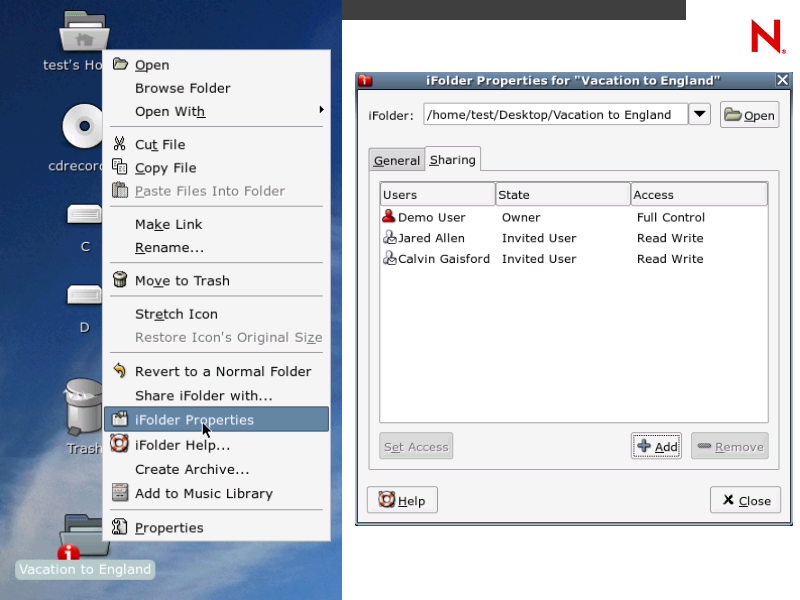Screen dimensions: 800x600
Task: Click the Remove button
Action: click(730, 446)
